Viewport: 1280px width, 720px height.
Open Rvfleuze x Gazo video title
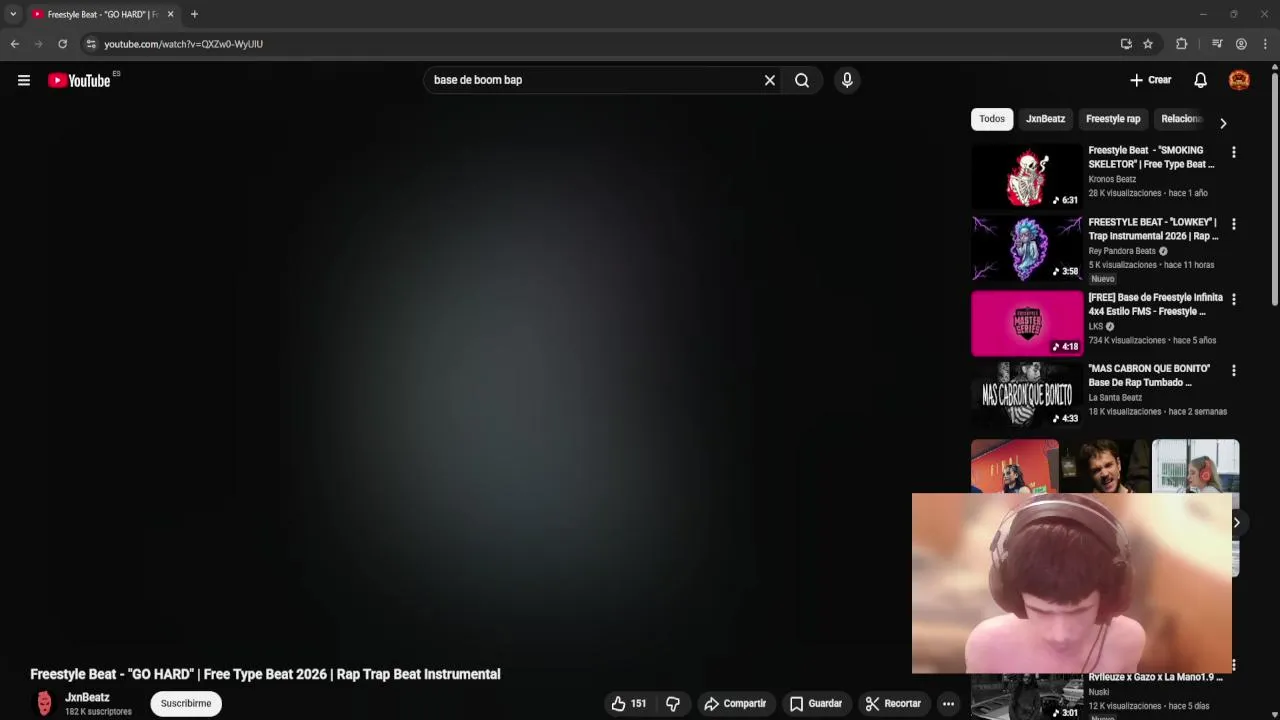(1155, 677)
